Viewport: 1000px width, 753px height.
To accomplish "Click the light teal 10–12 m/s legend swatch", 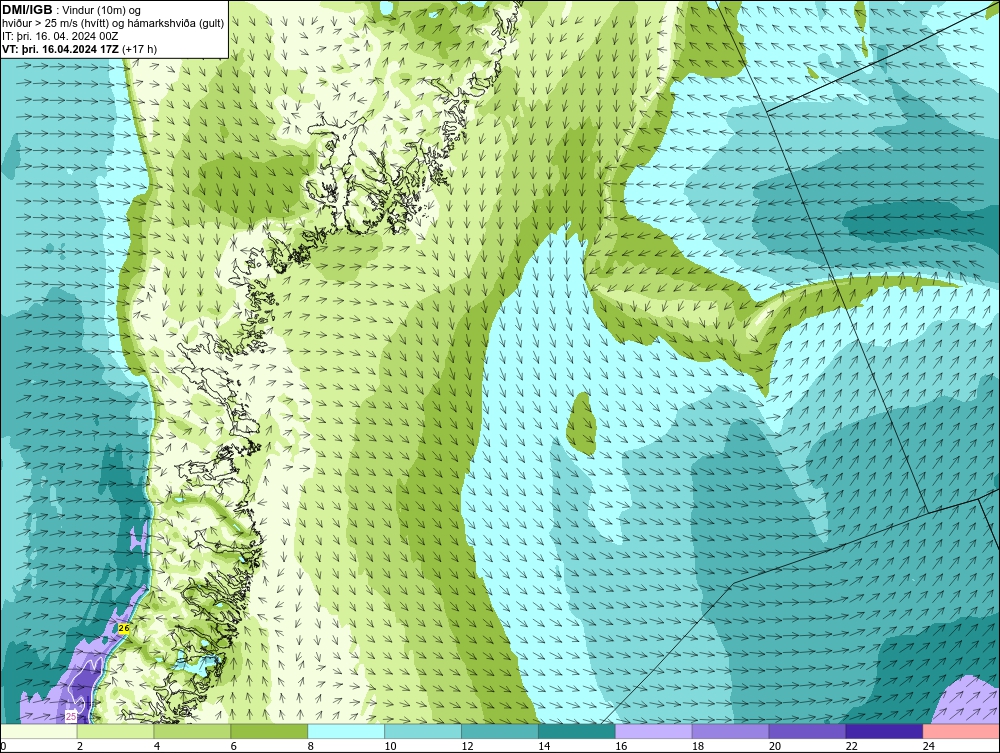I will pyautogui.click(x=423, y=731).
